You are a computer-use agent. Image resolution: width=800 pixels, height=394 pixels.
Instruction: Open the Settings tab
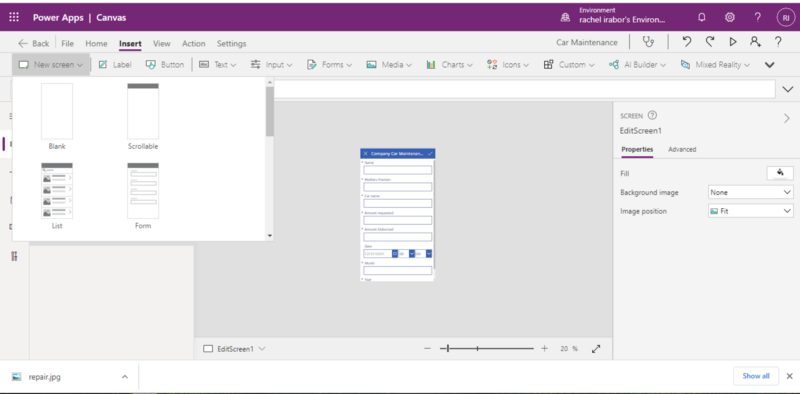[232, 43]
